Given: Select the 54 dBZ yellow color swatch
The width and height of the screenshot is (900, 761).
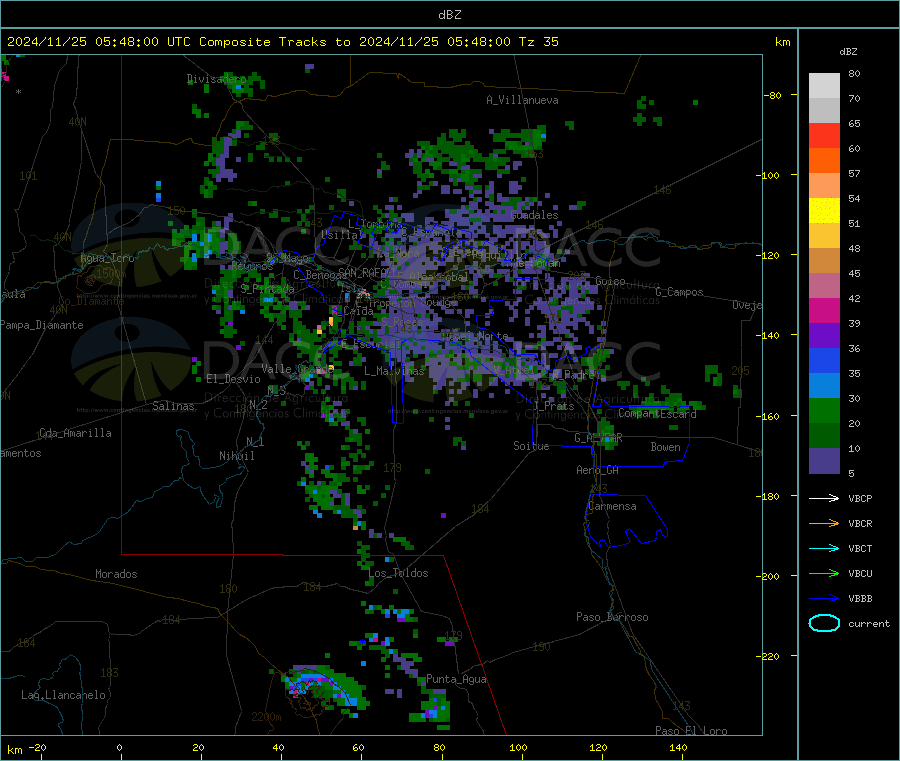Looking at the screenshot, I should 824,211.
